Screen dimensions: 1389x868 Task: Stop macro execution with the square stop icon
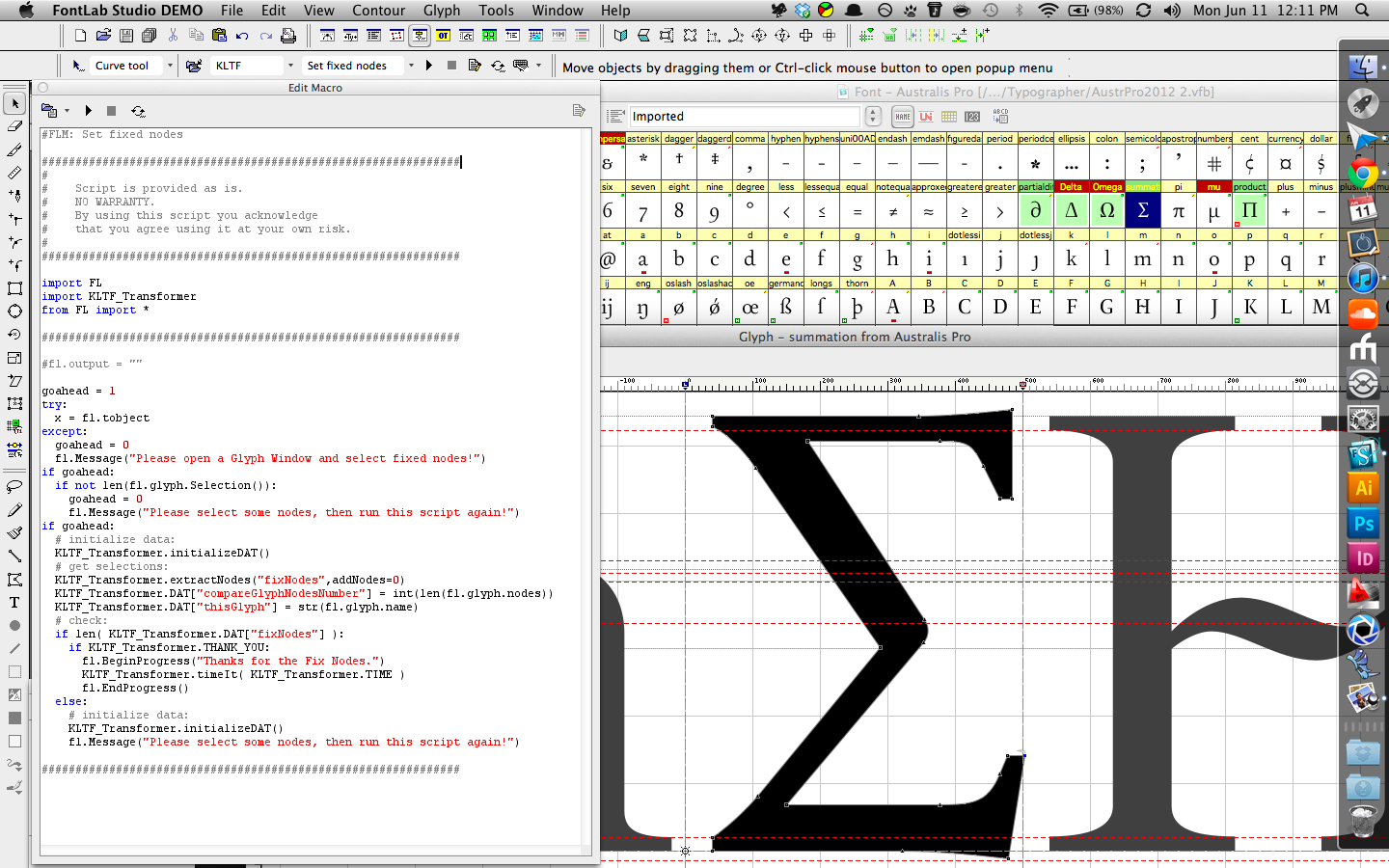[x=110, y=111]
